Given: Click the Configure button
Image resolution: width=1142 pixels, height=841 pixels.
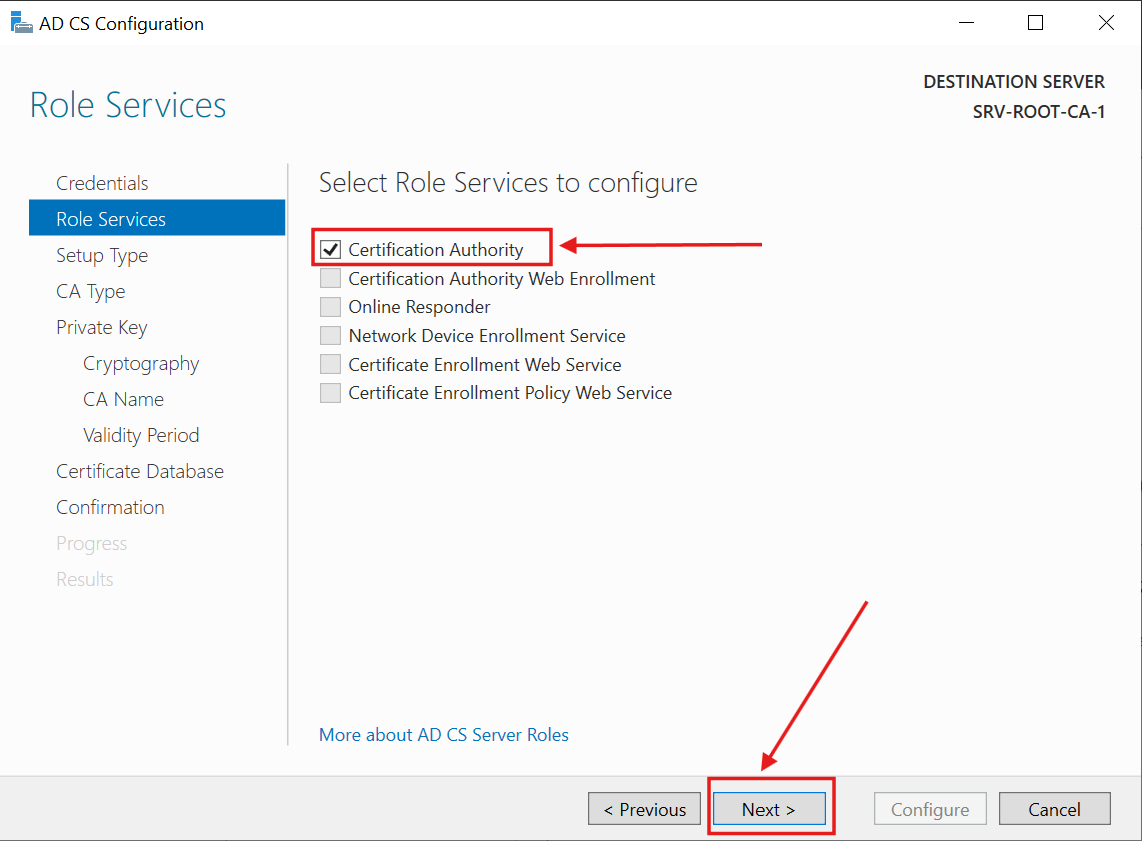Looking at the screenshot, I should [x=930, y=808].
